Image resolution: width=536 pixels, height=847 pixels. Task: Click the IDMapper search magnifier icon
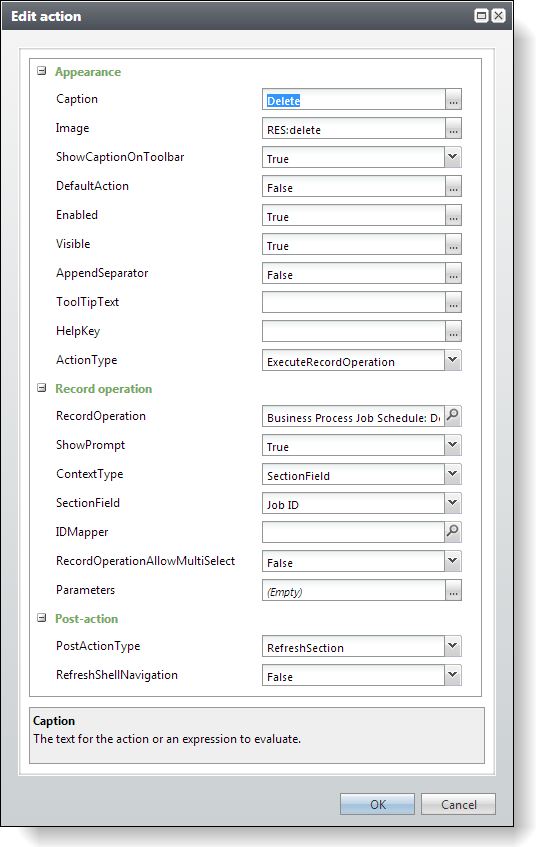[453, 532]
